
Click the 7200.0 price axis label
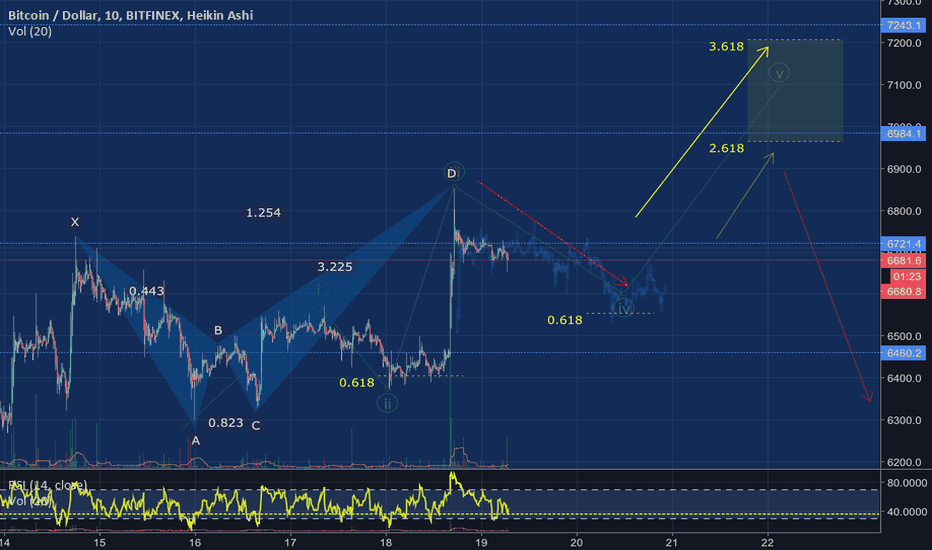coord(904,43)
